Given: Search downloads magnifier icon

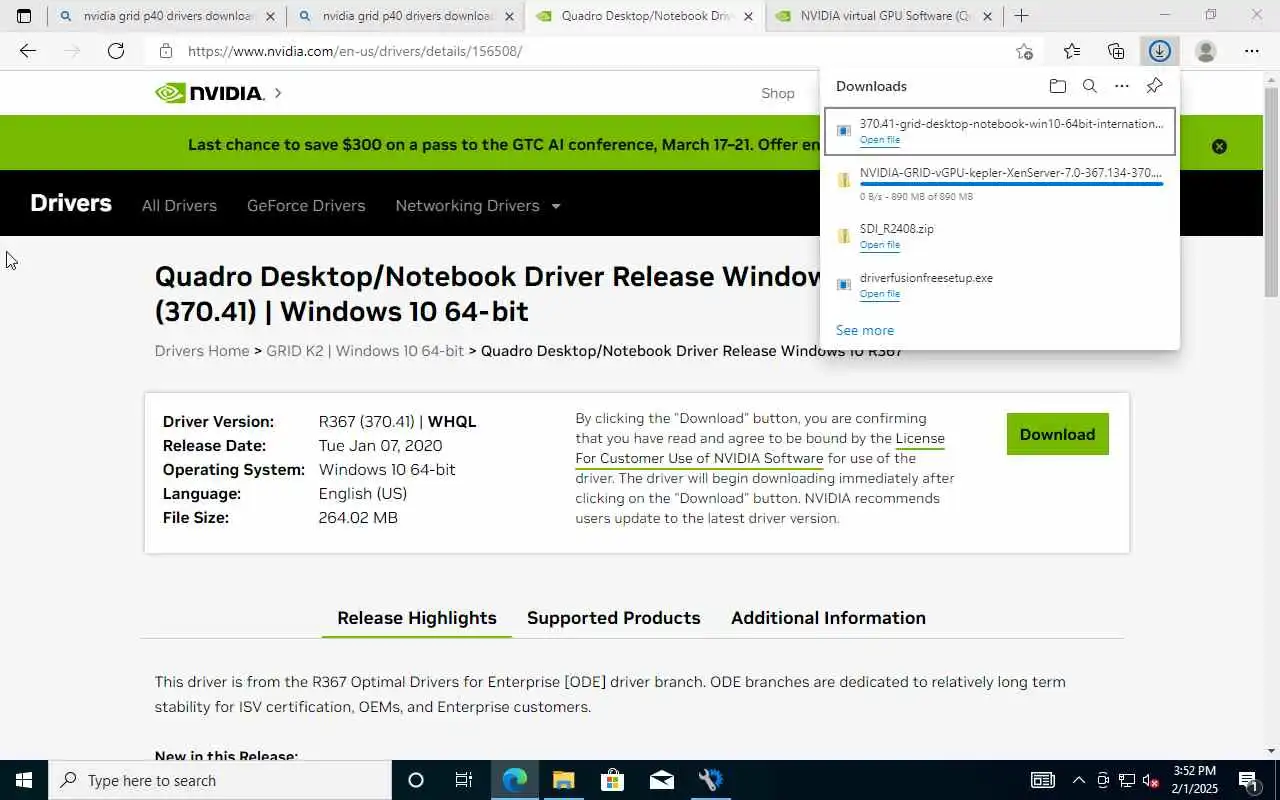Looking at the screenshot, I should [x=1090, y=86].
